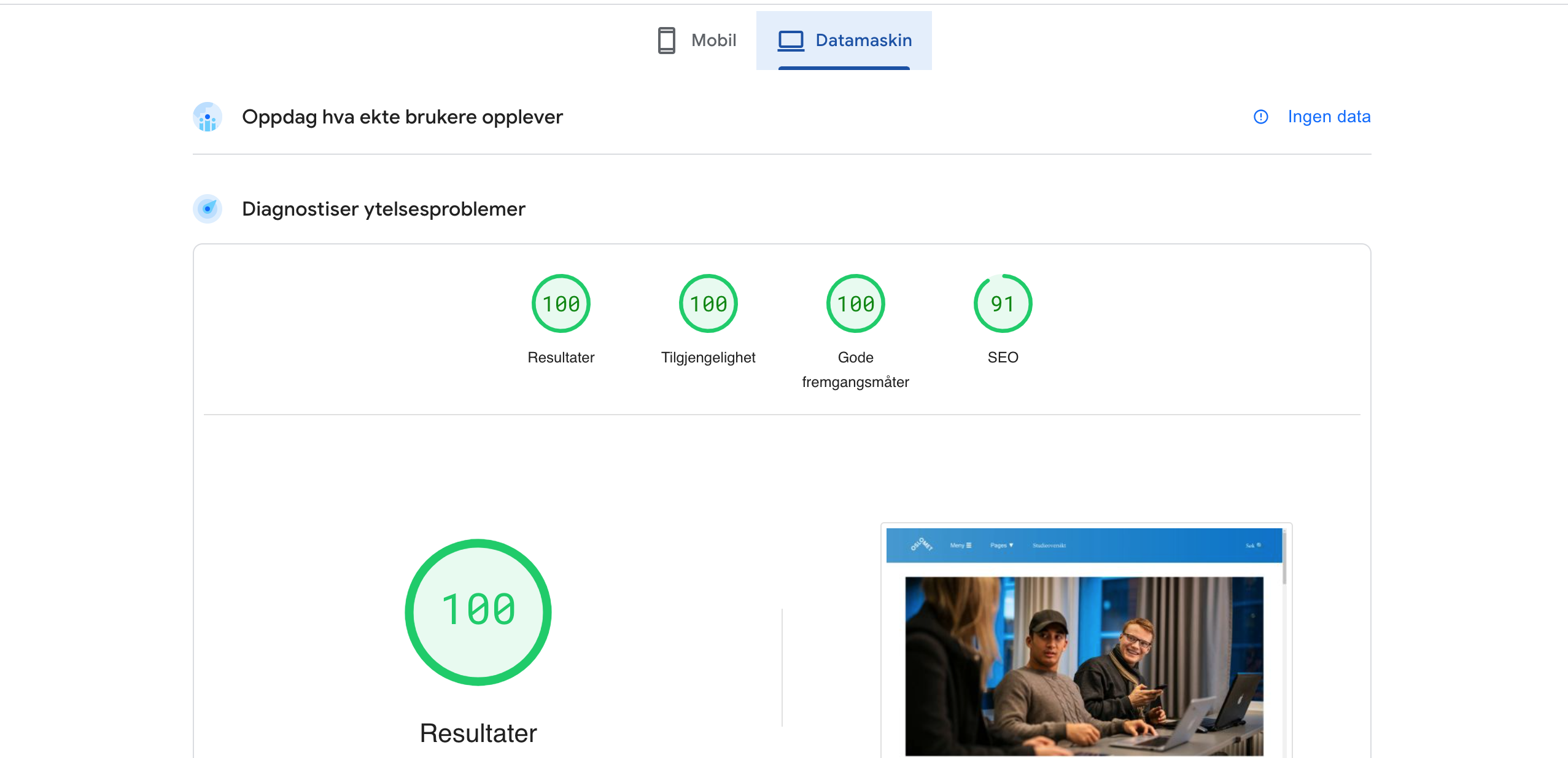The width and height of the screenshot is (1568, 758).
Task: Open the Tilgjengelighet score gauge
Action: point(708,303)
